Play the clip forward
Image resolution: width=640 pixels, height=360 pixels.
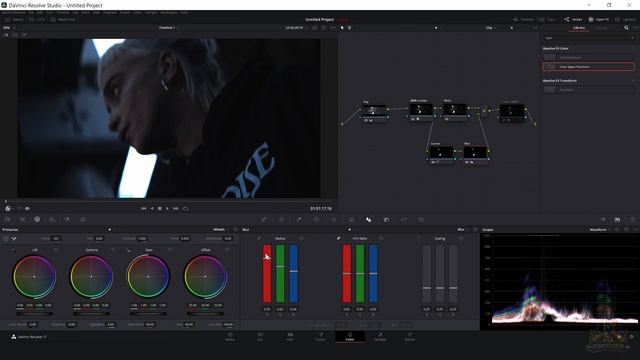click(167, 209)
